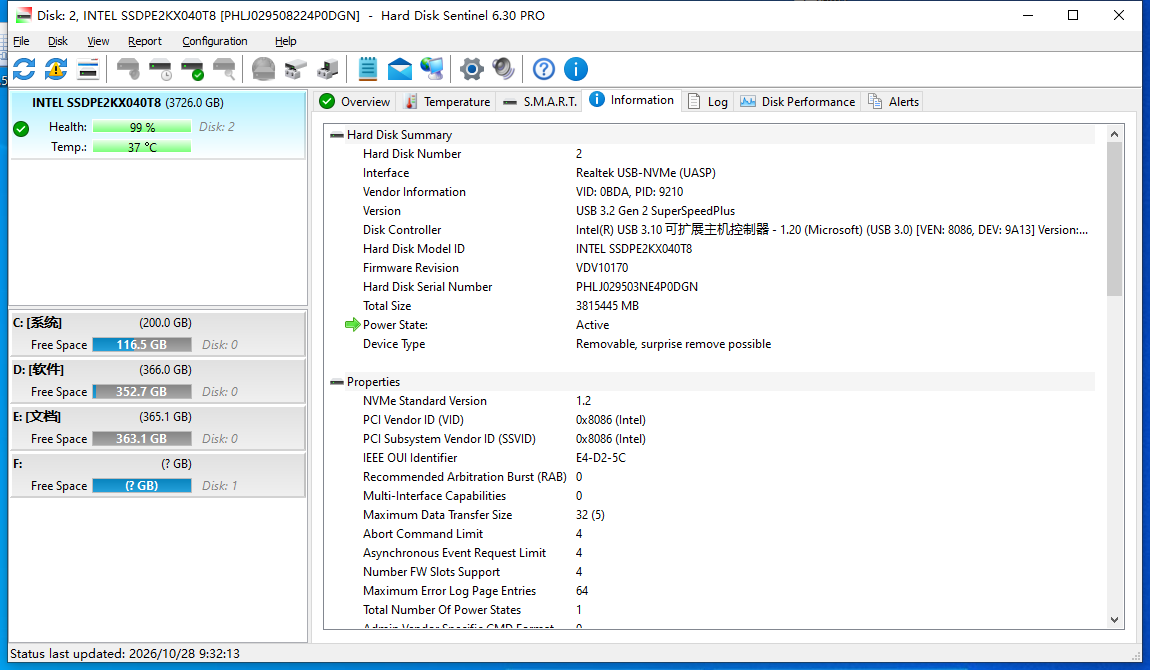Open the View menu
Image resolution: width=1150 pixels, height=670 pixels.
point(98,41)
